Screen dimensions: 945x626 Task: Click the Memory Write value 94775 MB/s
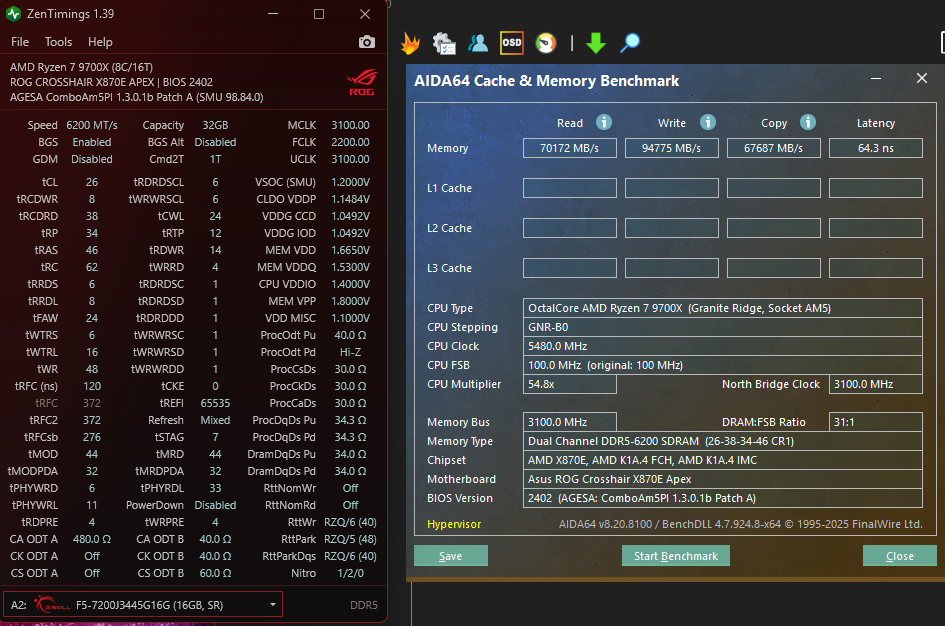(x=671, y=148)
